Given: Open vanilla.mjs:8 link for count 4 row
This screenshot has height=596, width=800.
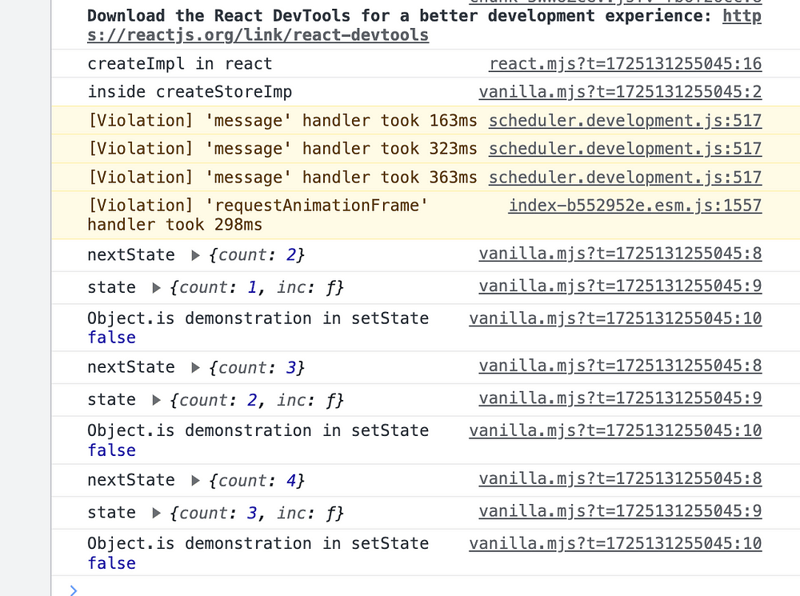Looking at the screenshot, I should [620, 479].
